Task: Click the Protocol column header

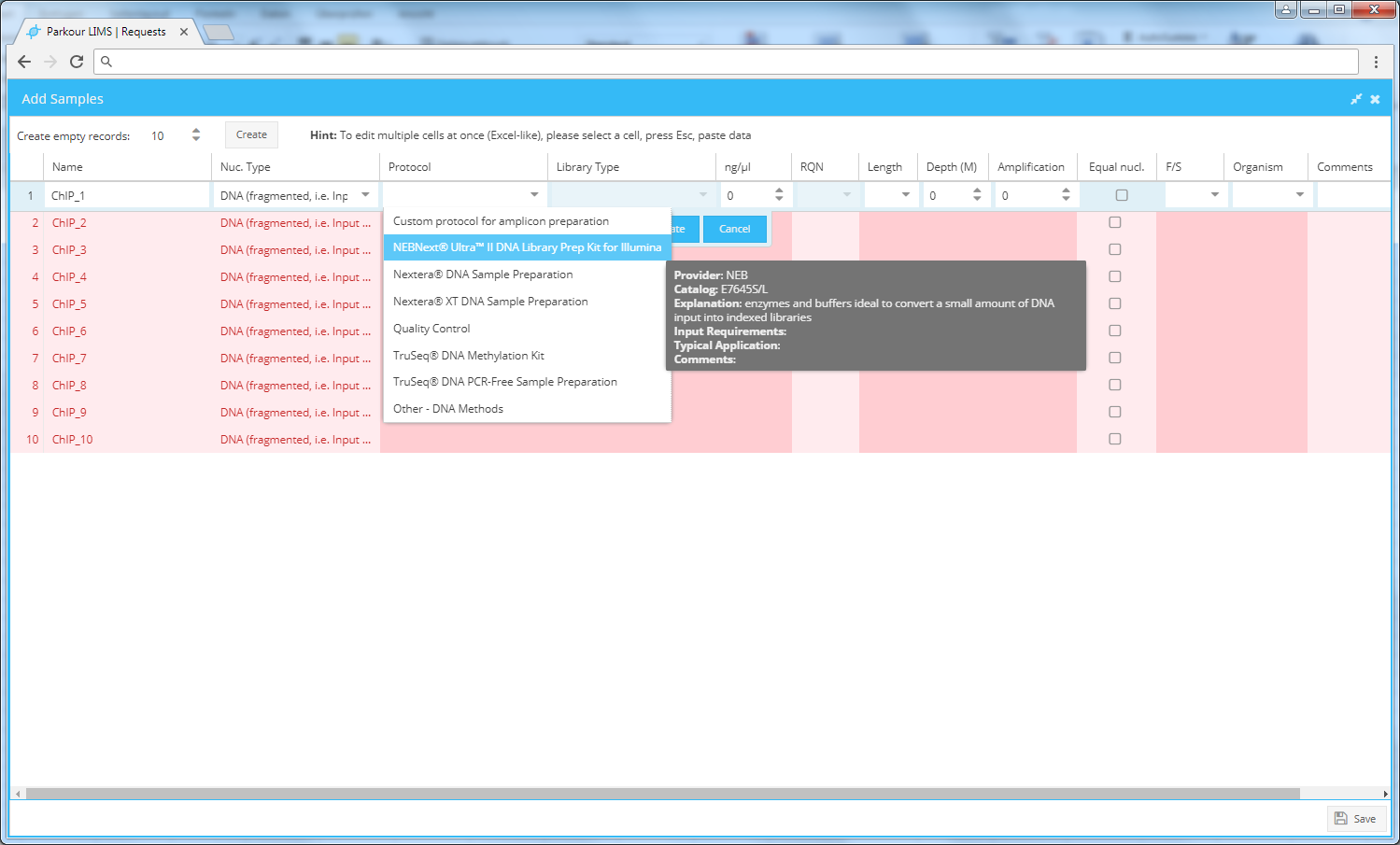Action: pos(464,167)
